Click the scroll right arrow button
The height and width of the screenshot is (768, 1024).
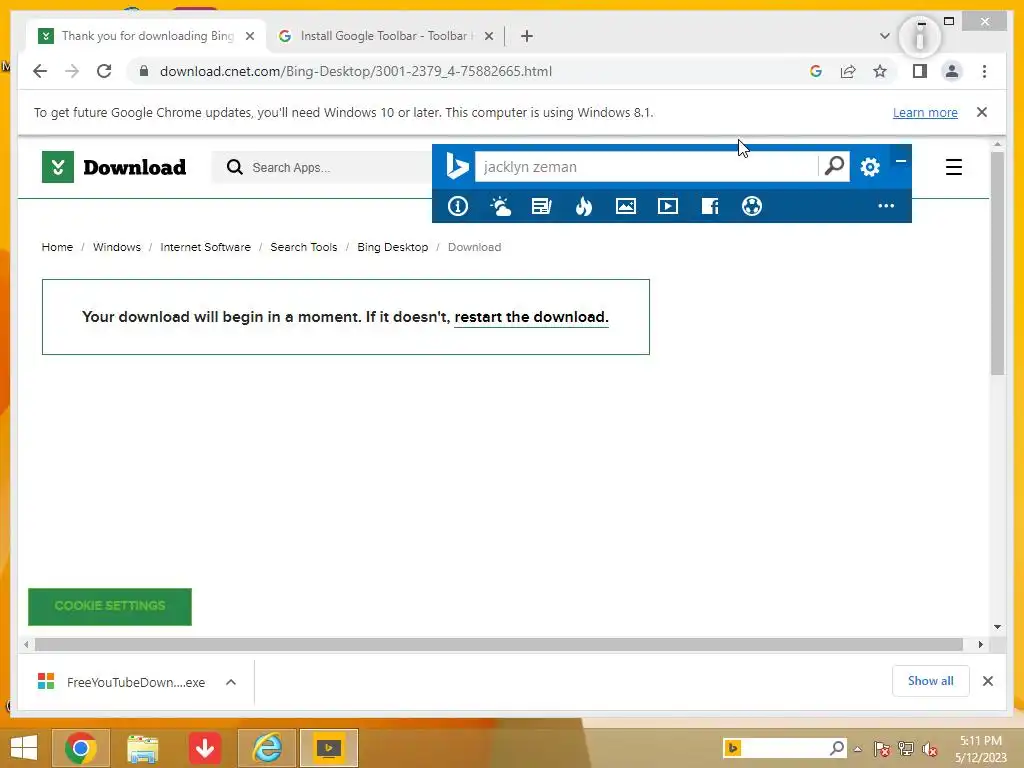point(980,645)
